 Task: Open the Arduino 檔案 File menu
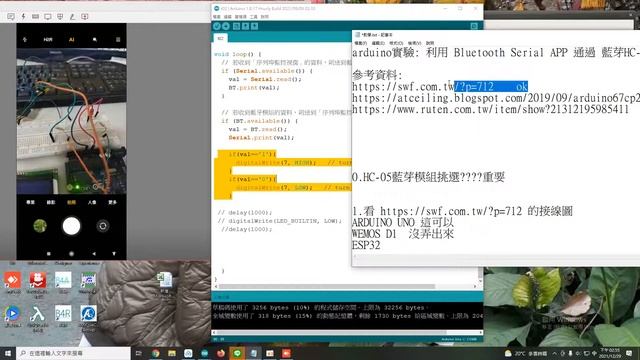click(217, 17)
